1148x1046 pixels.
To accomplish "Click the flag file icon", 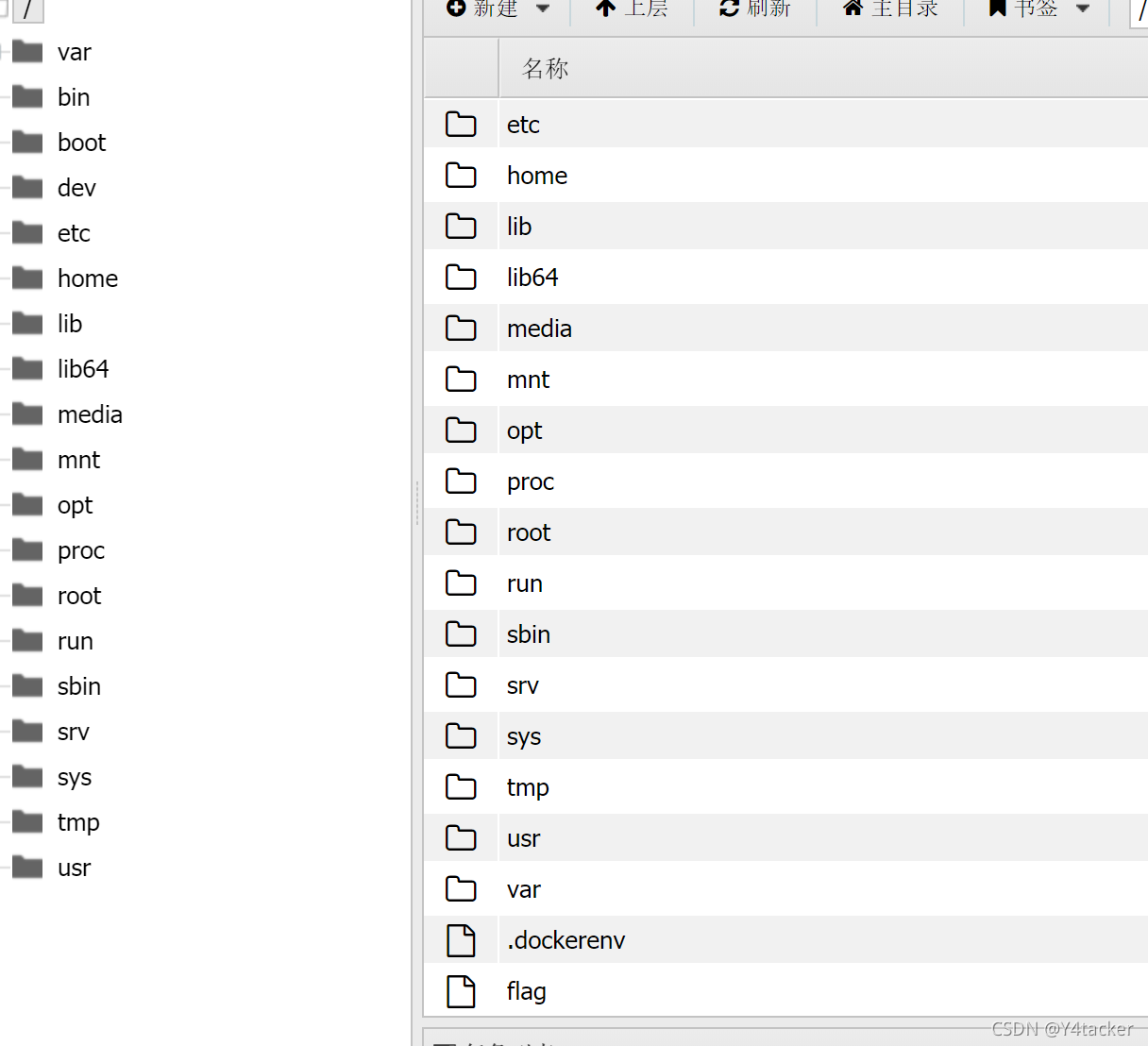I will 461,991.
